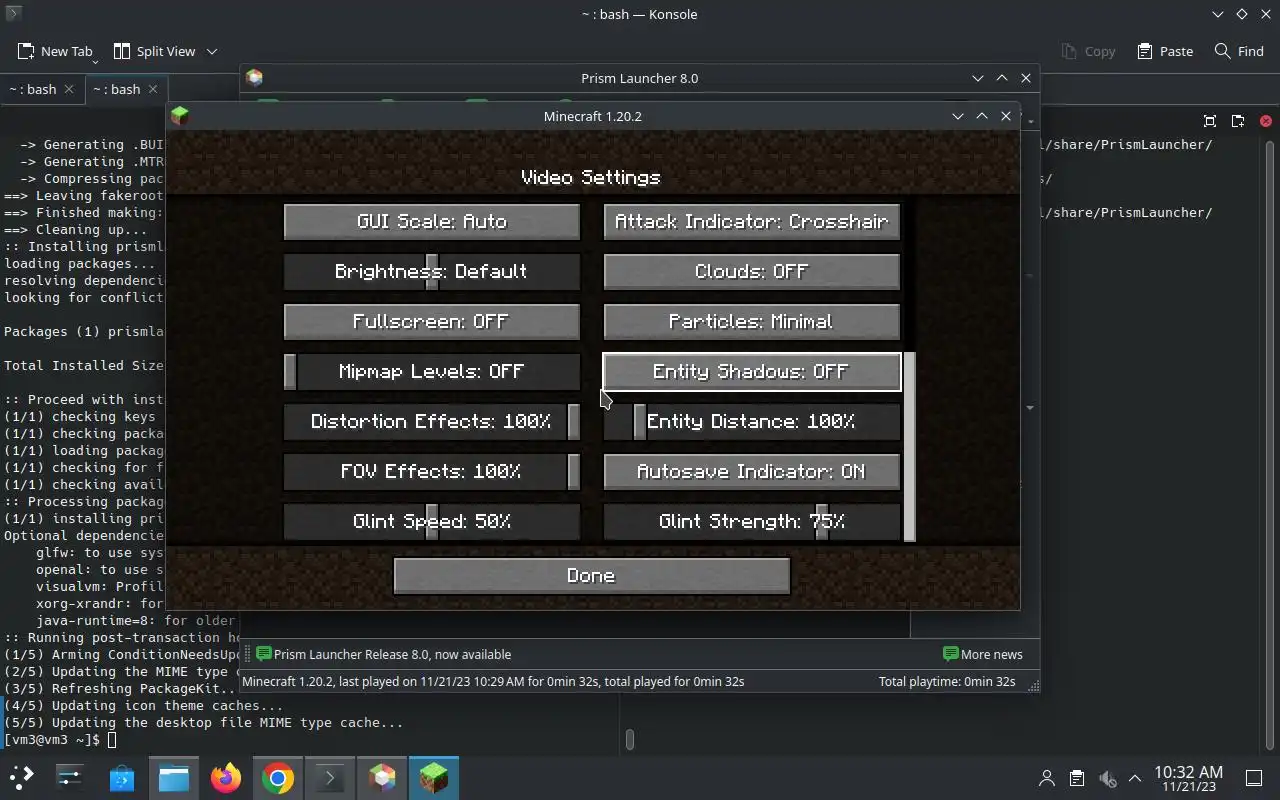Add a new terminal split view

point(1238,121)
